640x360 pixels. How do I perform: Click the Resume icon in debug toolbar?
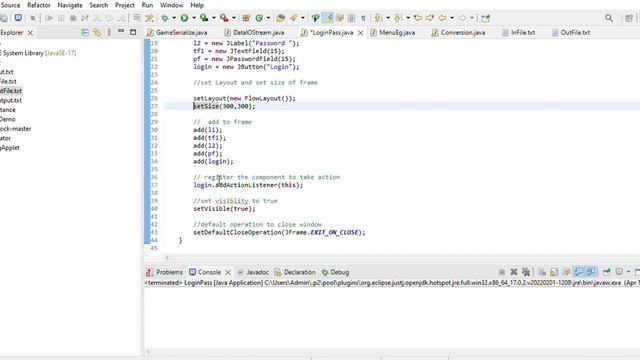[x=49, y=18]
